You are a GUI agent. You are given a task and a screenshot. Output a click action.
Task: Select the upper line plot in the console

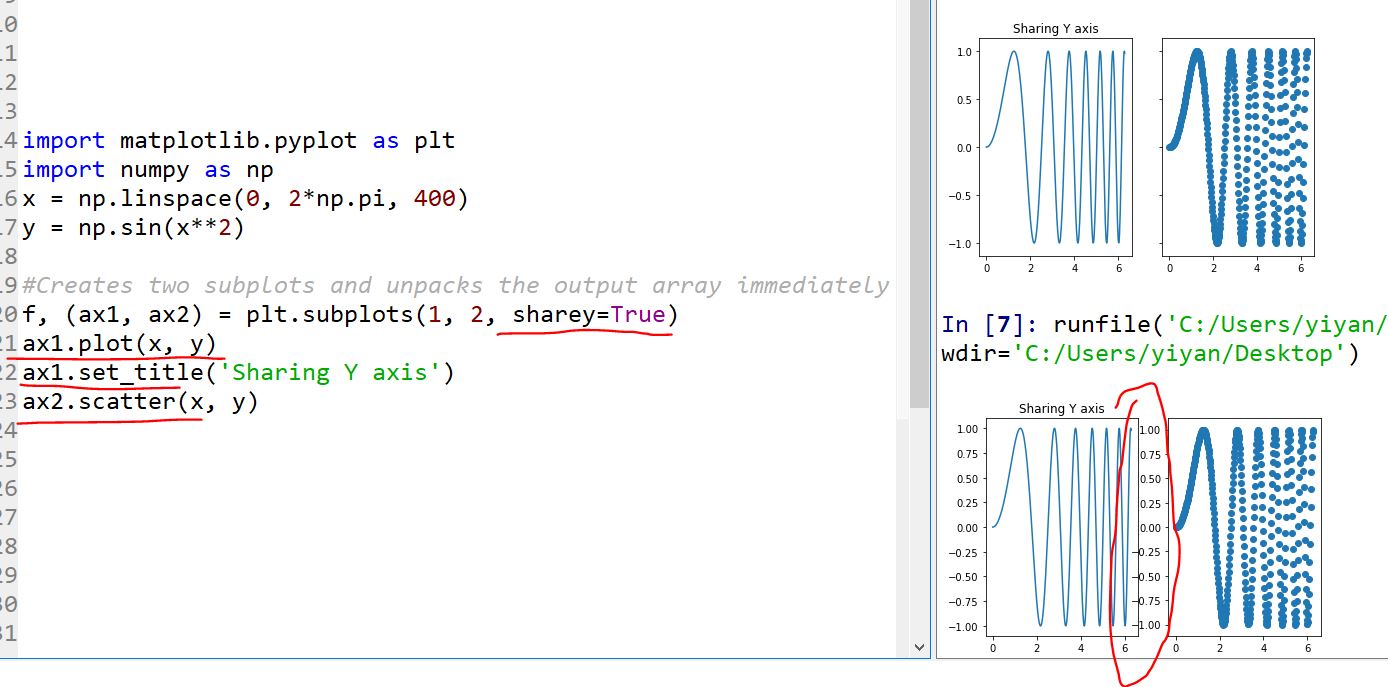pos(1055,148)
